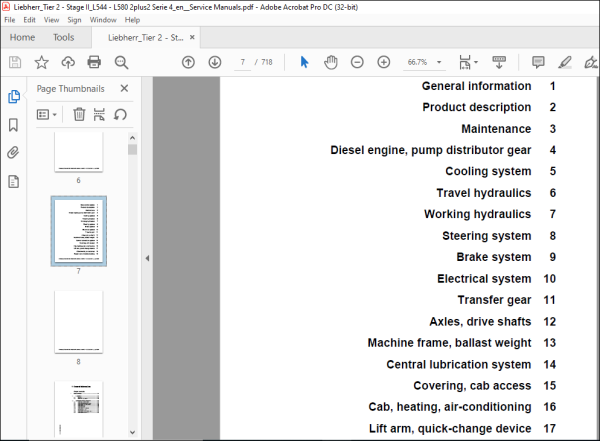Switch to the Tools tab

64,38
